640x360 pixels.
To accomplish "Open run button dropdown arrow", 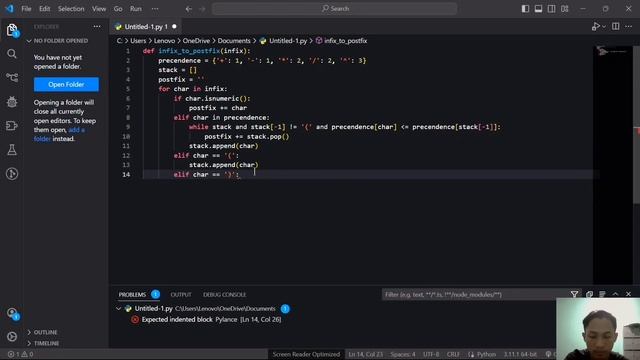I will 604,27.
